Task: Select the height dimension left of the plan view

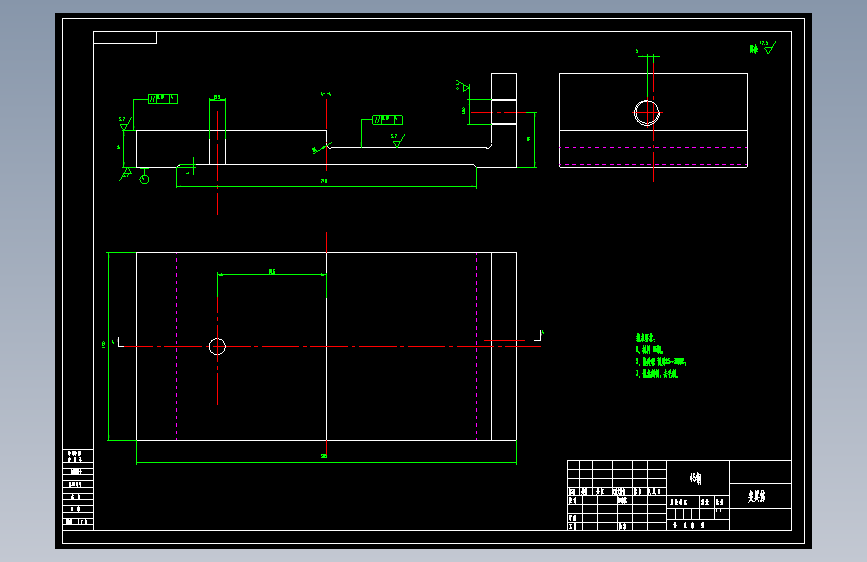Action: [106, 346]
